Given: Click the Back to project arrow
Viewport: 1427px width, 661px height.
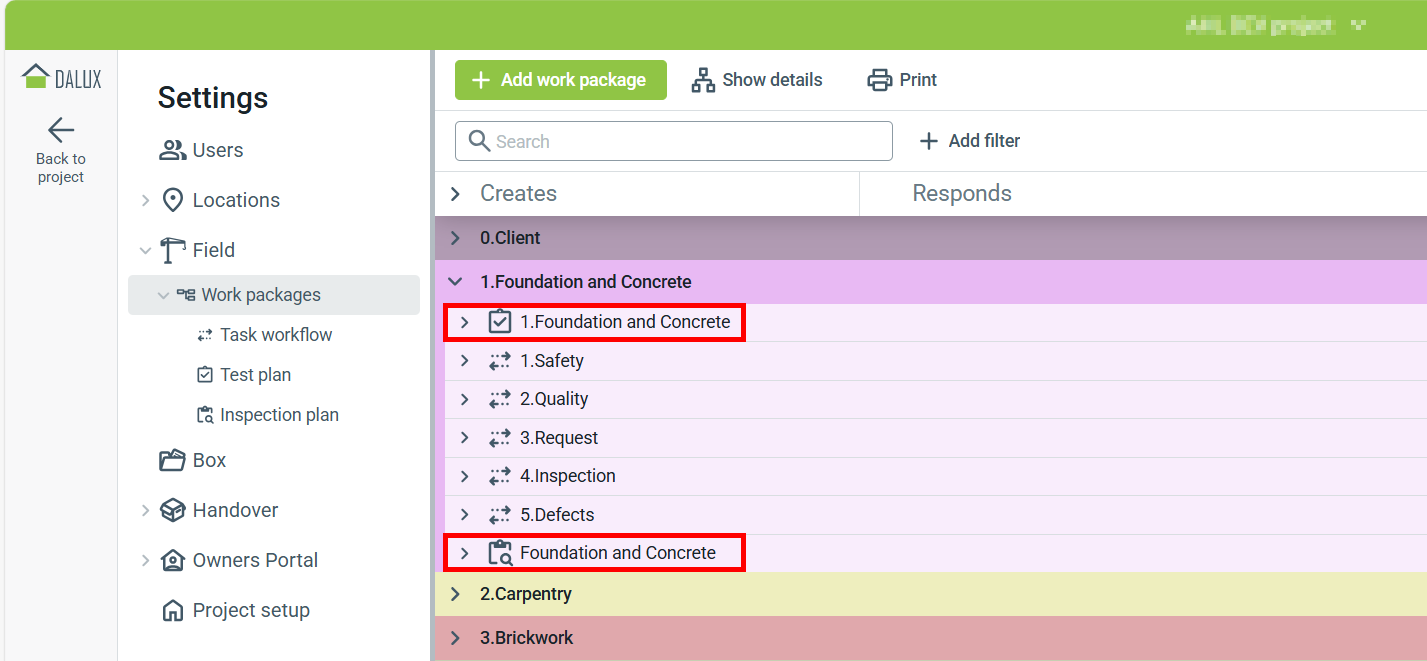Looking at the screenshot, I should [61, 130].
